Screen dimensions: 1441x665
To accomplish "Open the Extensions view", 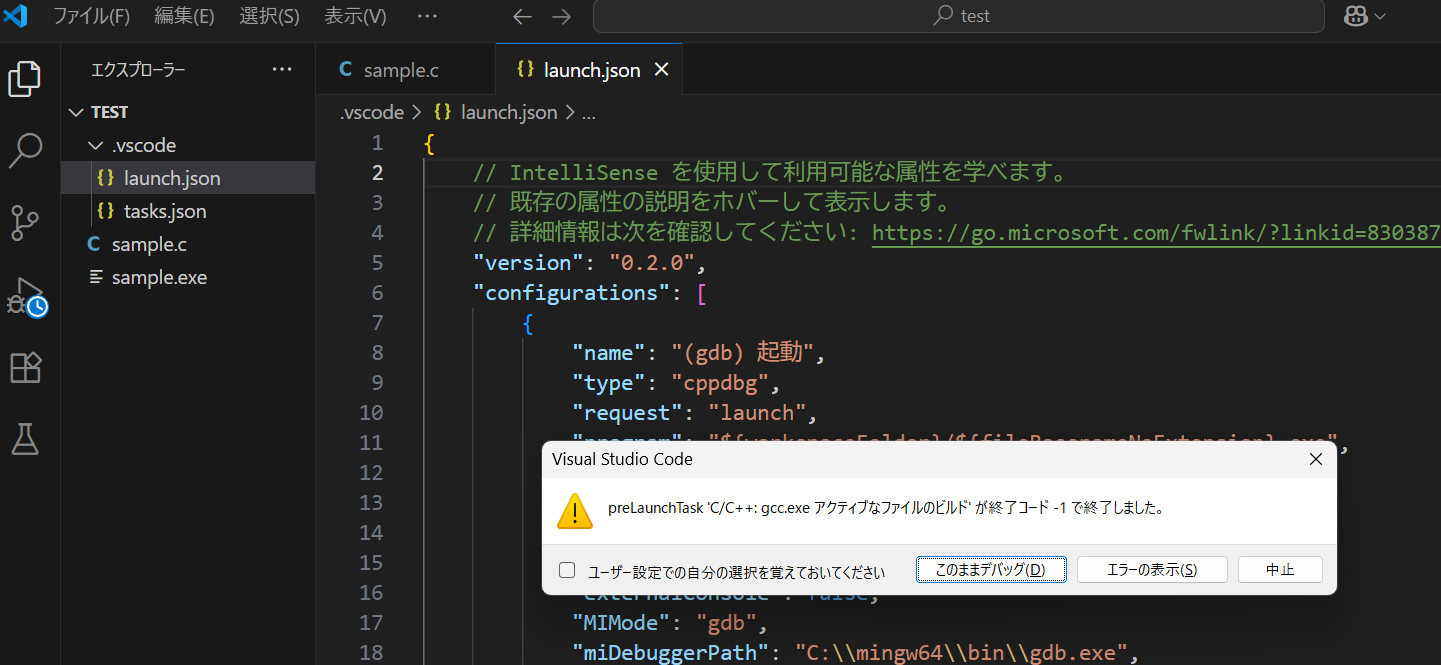I will pos(24,368).
